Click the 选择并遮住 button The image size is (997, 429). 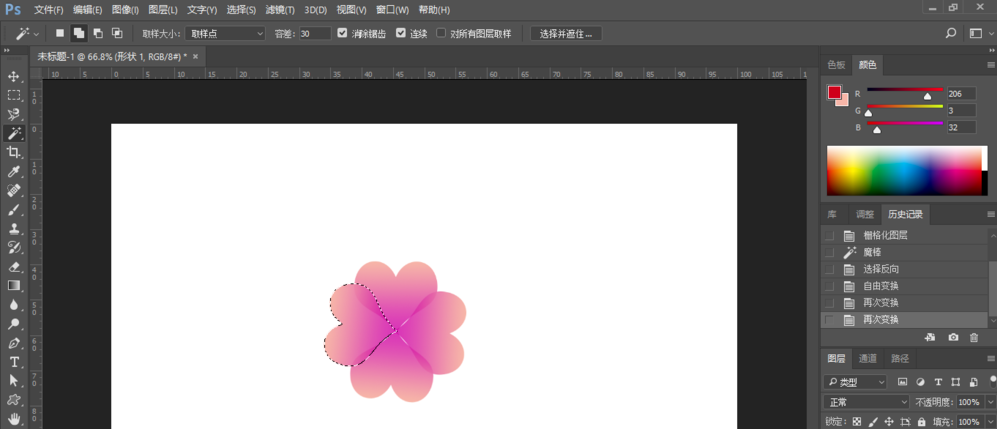[566, 33]
